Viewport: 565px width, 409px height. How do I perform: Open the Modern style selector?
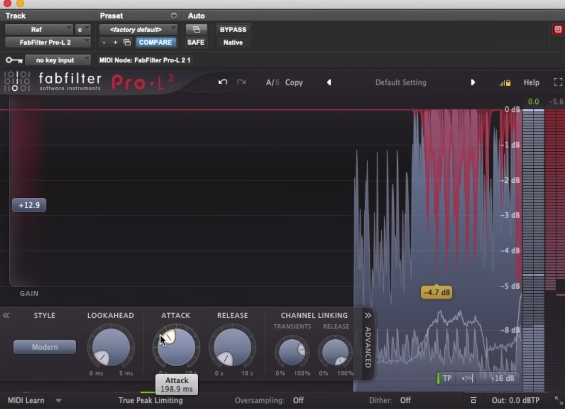tap(45, 347)
